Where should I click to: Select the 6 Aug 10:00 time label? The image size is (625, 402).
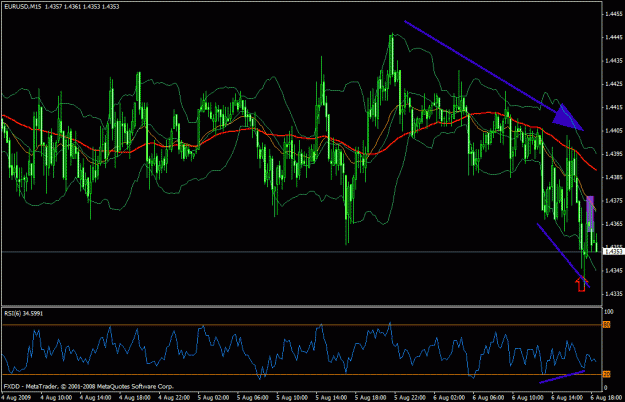point(528,398)
